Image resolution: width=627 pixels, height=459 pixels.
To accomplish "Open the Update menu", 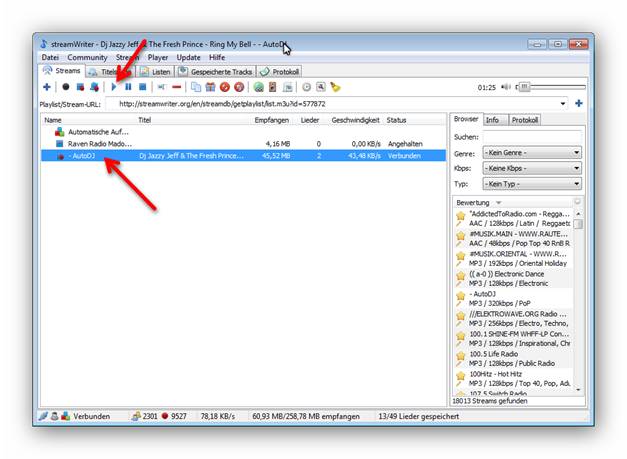I will coord(188,57).
